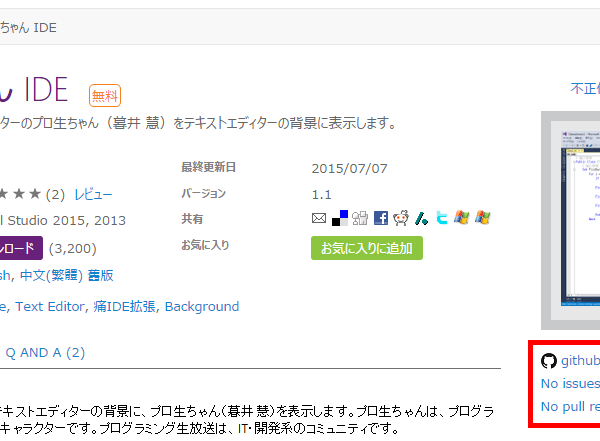Open the 中文(繁體) language link
The image size is (600, 441).
pos(51,276)
